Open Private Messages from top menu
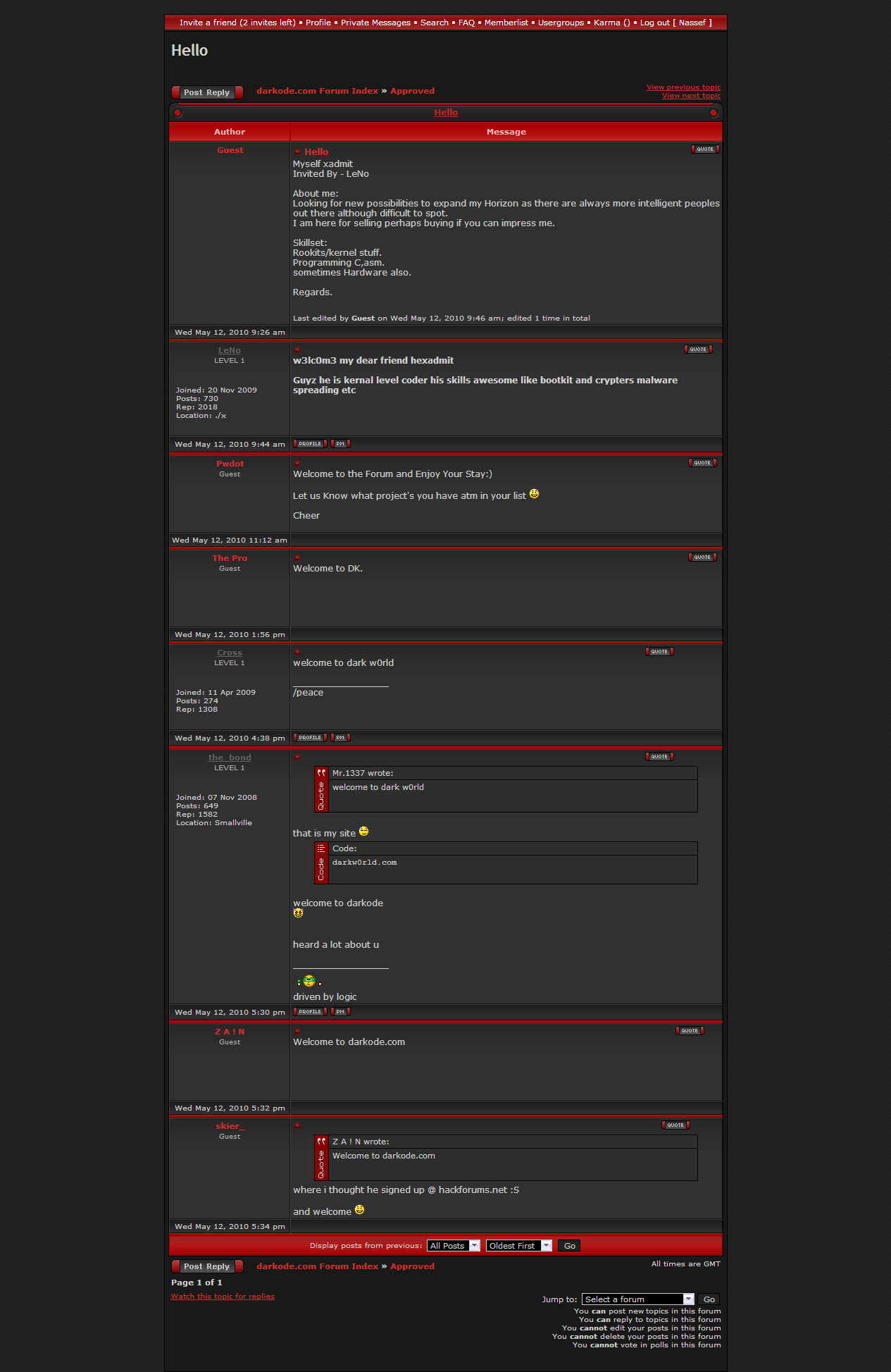Image resolution: width=891 pixels, height=1372 pixels. [375, 23]
